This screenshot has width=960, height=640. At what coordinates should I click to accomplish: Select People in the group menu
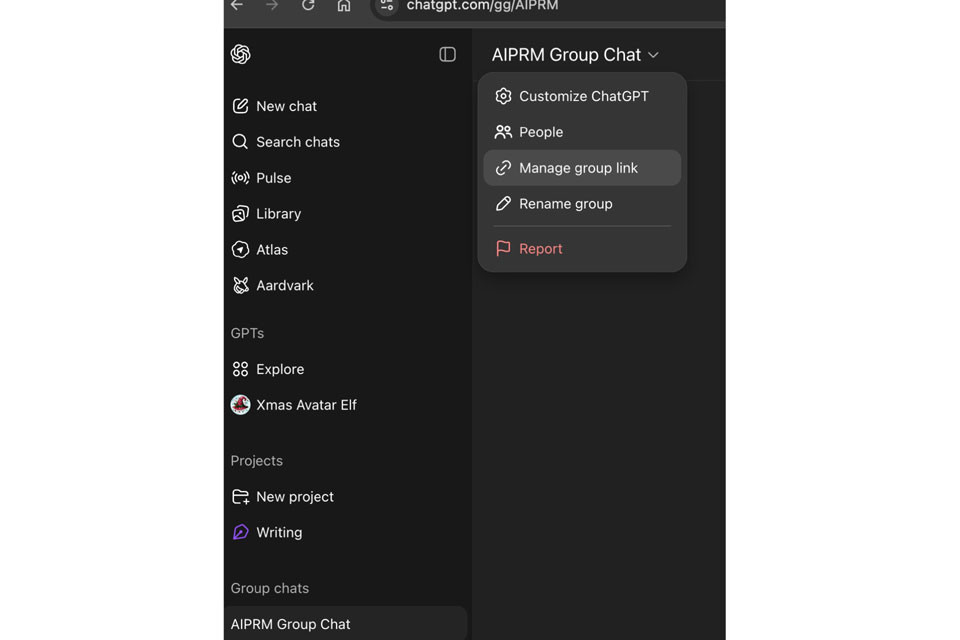pyautogui.click(x=541, y=132)
